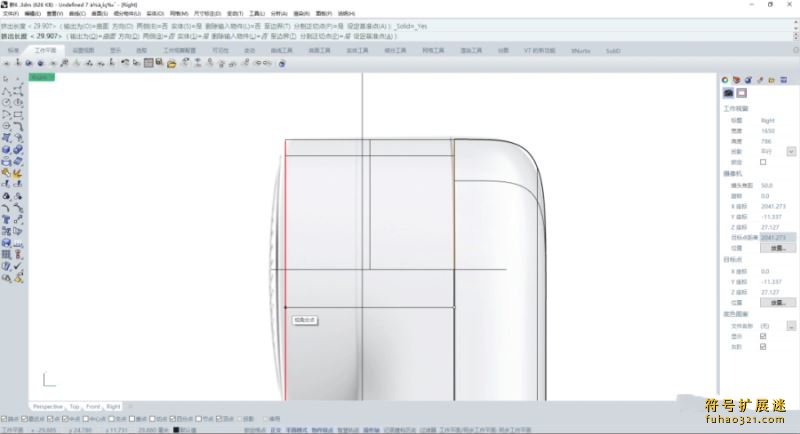
Task: Open the 文件(F) menu
Action: (x=11, y=14)
